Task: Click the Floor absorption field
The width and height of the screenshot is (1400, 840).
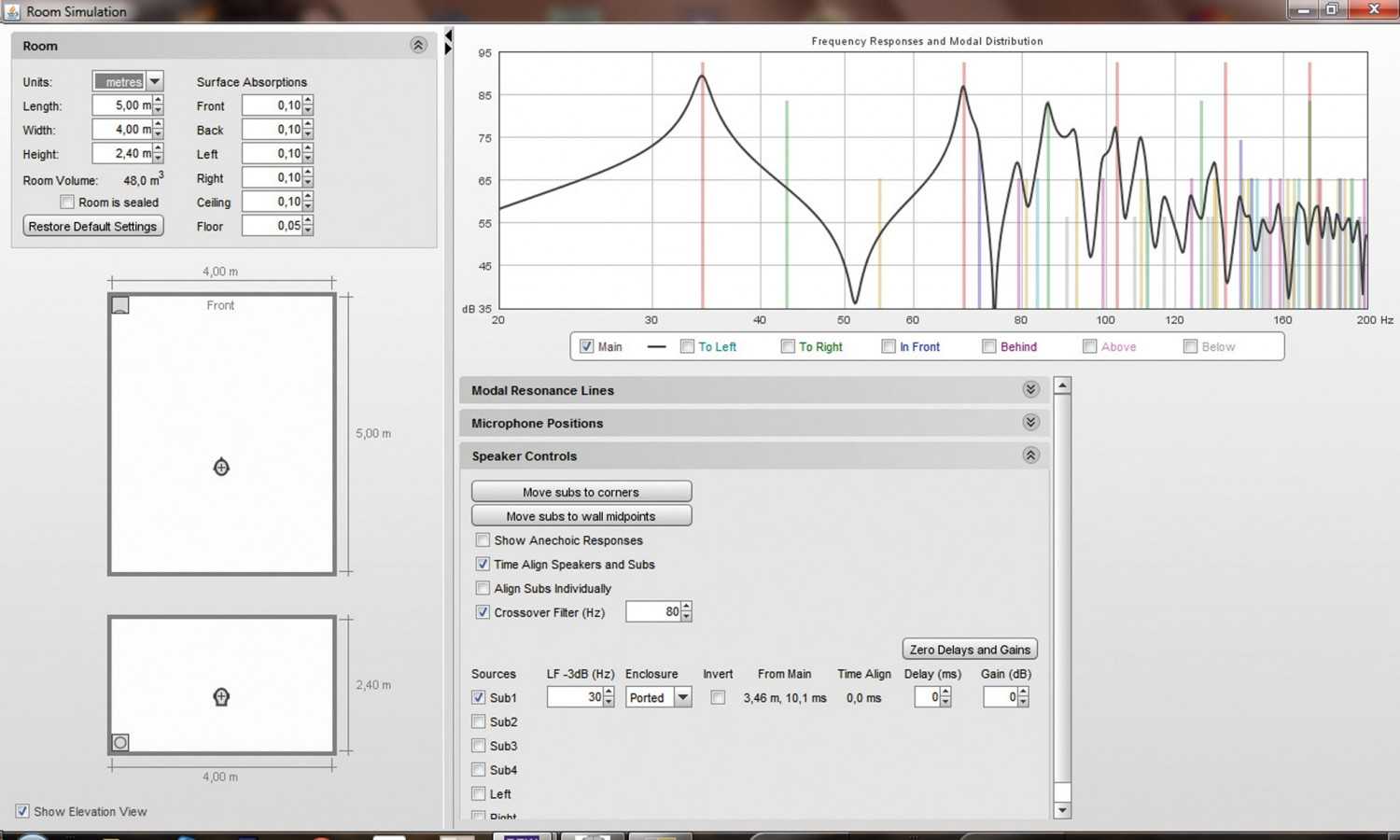Action: click(272, 226)
